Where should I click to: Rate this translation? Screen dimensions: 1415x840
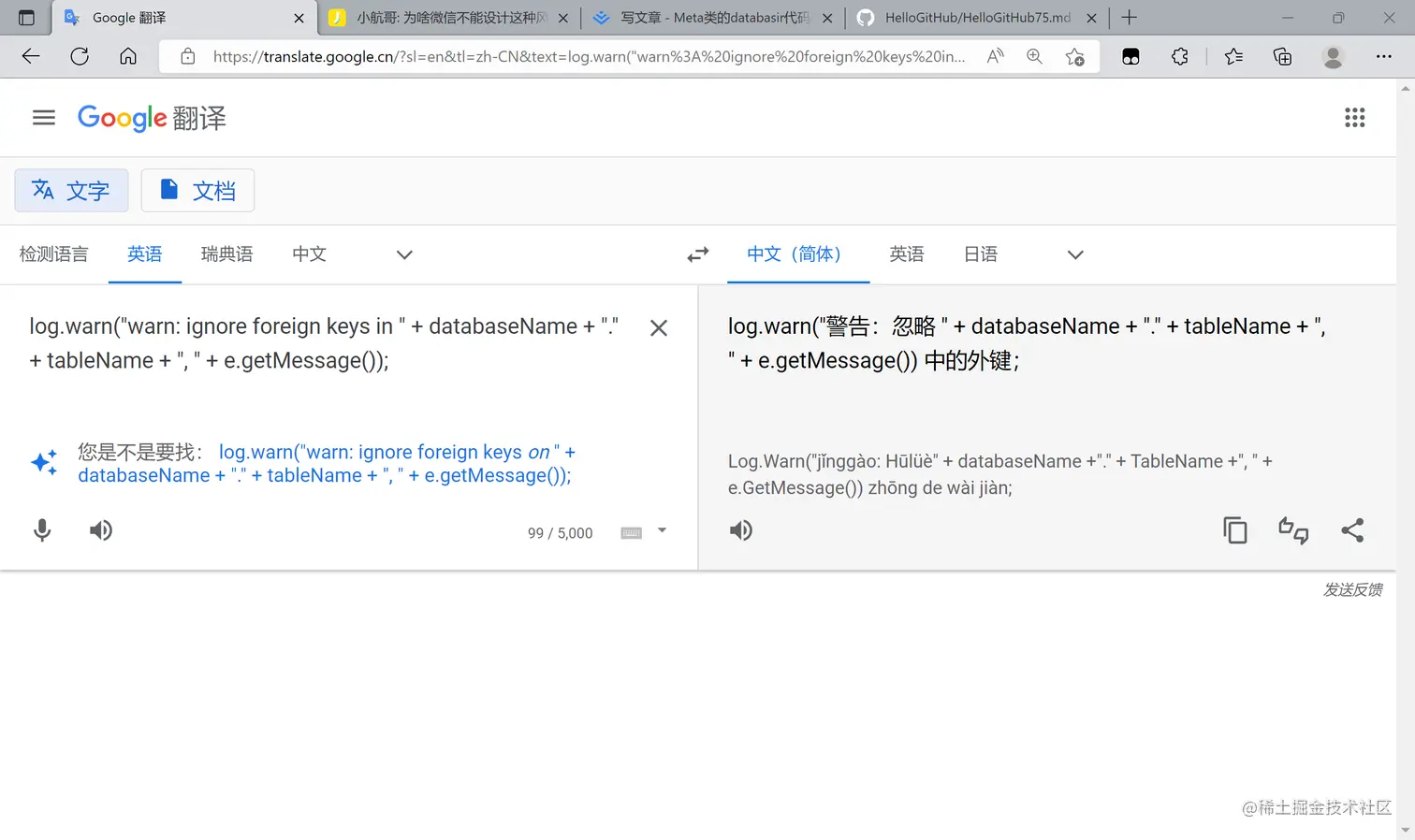1293,530
